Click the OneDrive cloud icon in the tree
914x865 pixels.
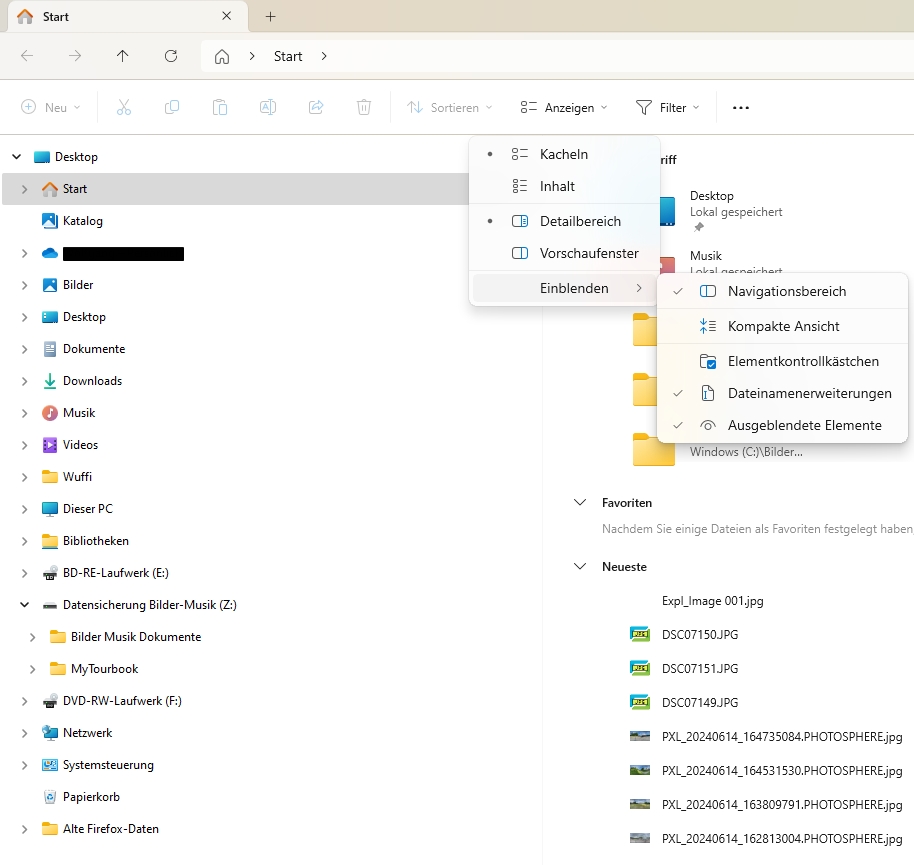(50, 253)
